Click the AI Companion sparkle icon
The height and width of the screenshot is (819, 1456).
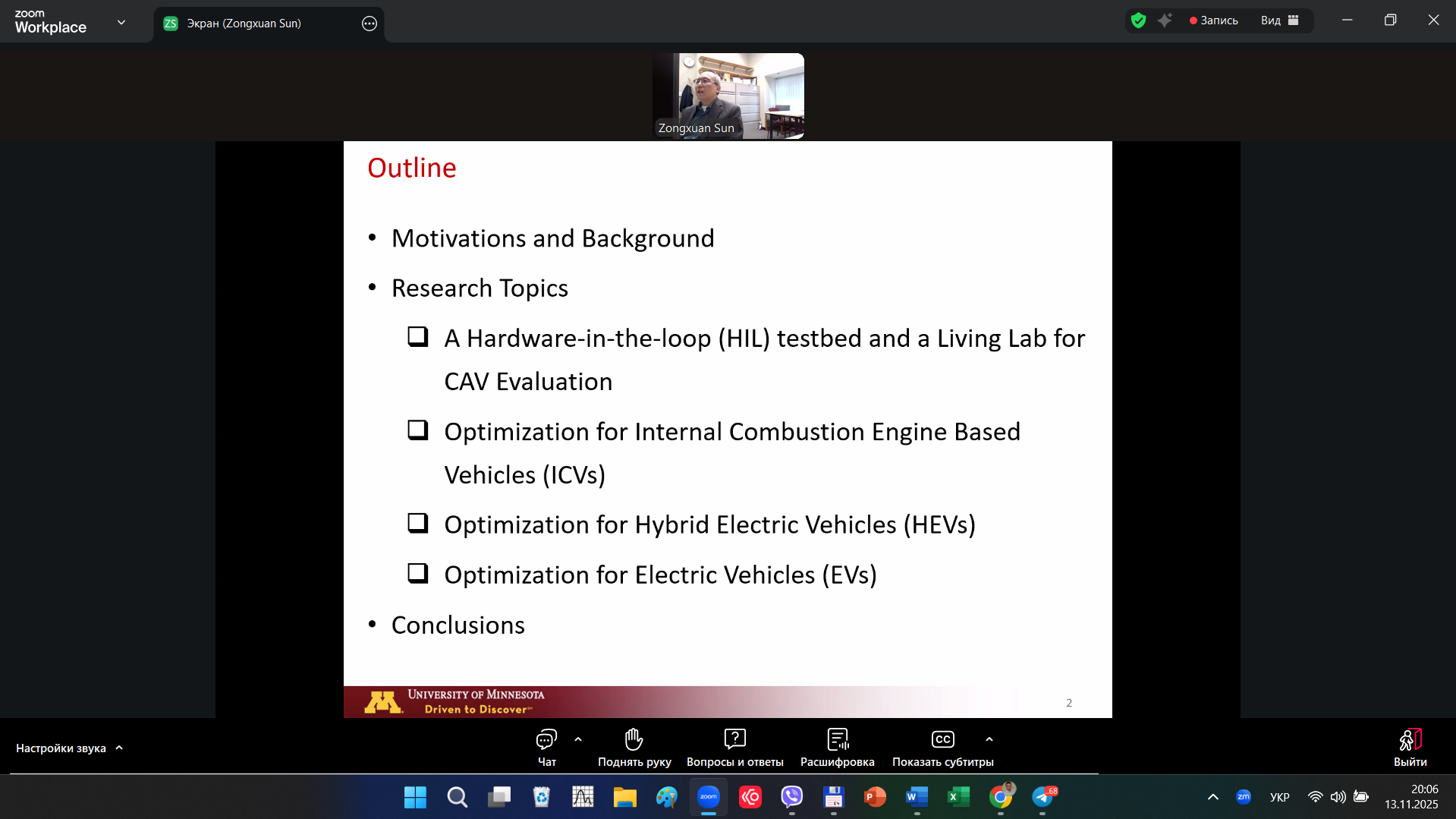click(x=1165, y=20)
